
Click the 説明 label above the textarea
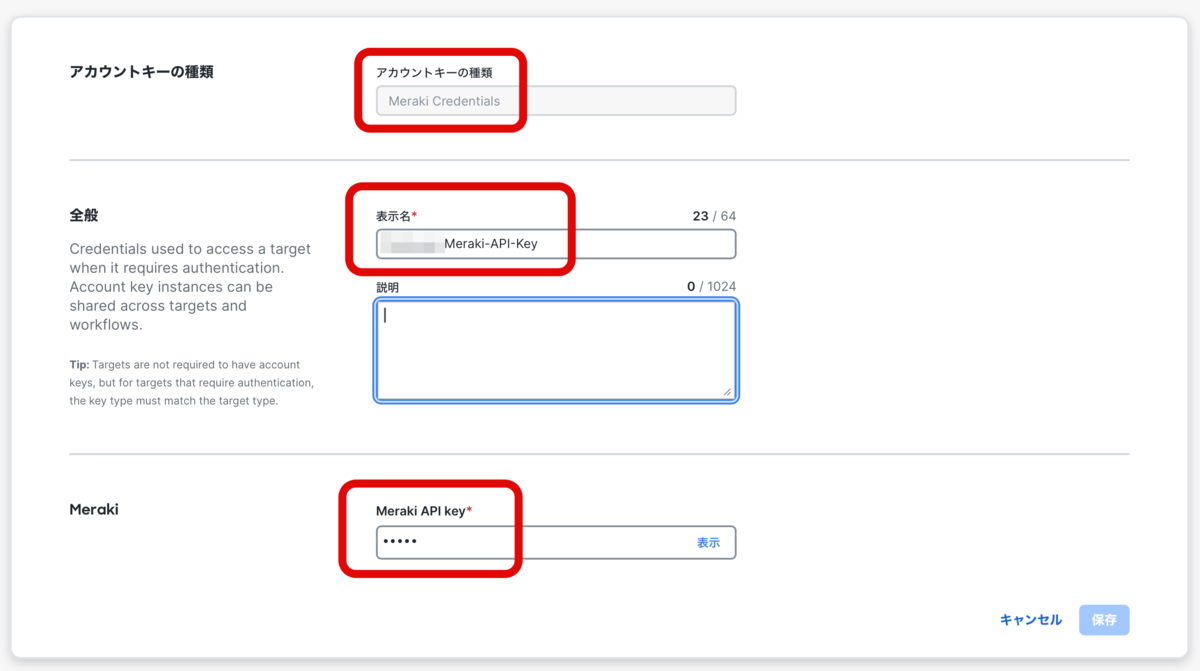[x=387, y=287]
